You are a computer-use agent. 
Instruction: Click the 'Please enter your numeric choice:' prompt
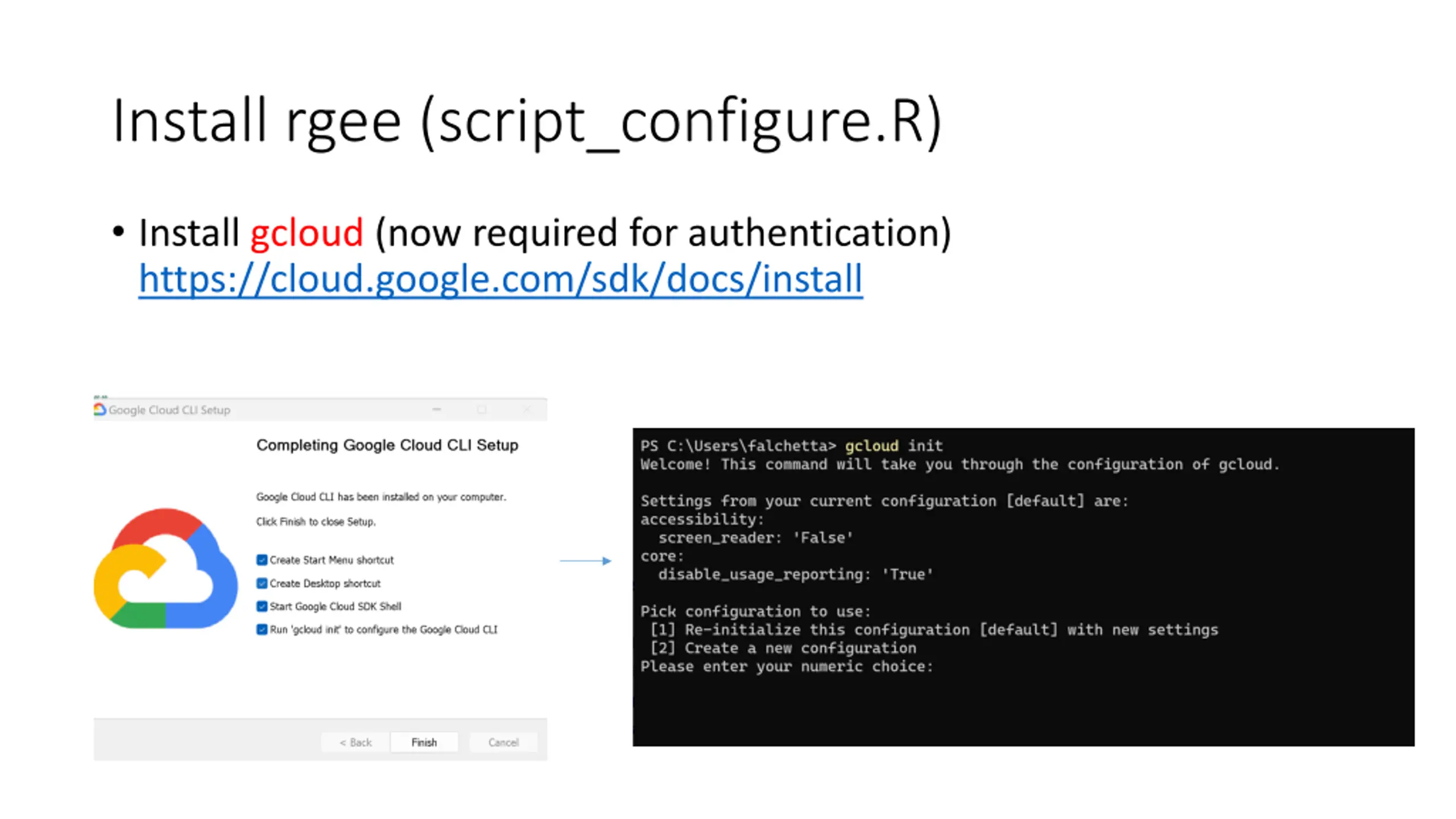tap(787, 667)
